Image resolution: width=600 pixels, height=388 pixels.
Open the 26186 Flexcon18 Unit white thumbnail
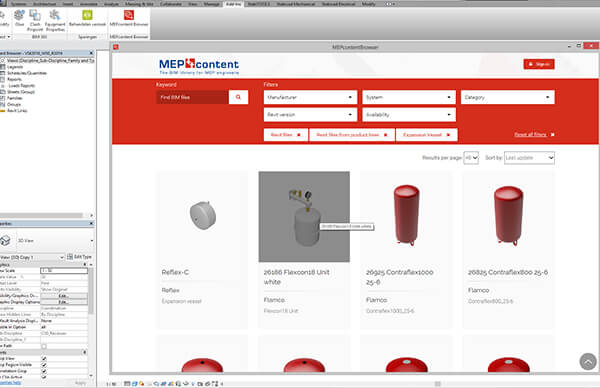tap(304, 217)
